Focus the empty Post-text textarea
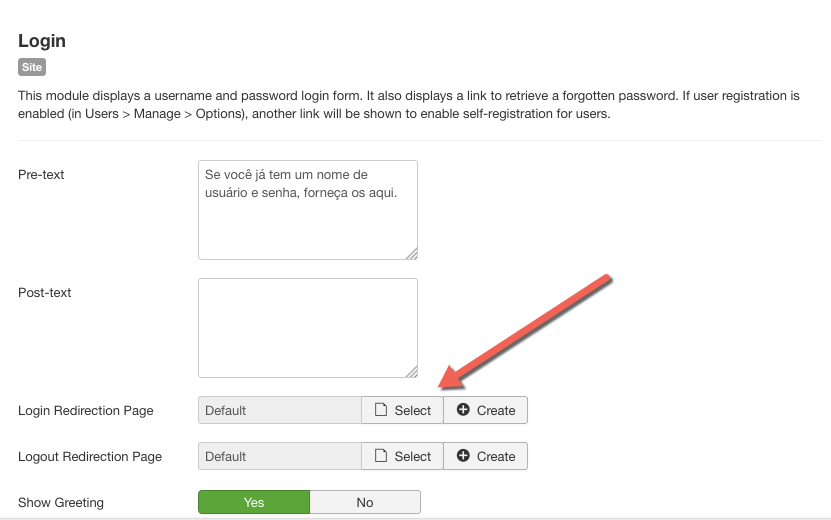The width and height of the screenshot is (831, 520). (x=307, y=328)
